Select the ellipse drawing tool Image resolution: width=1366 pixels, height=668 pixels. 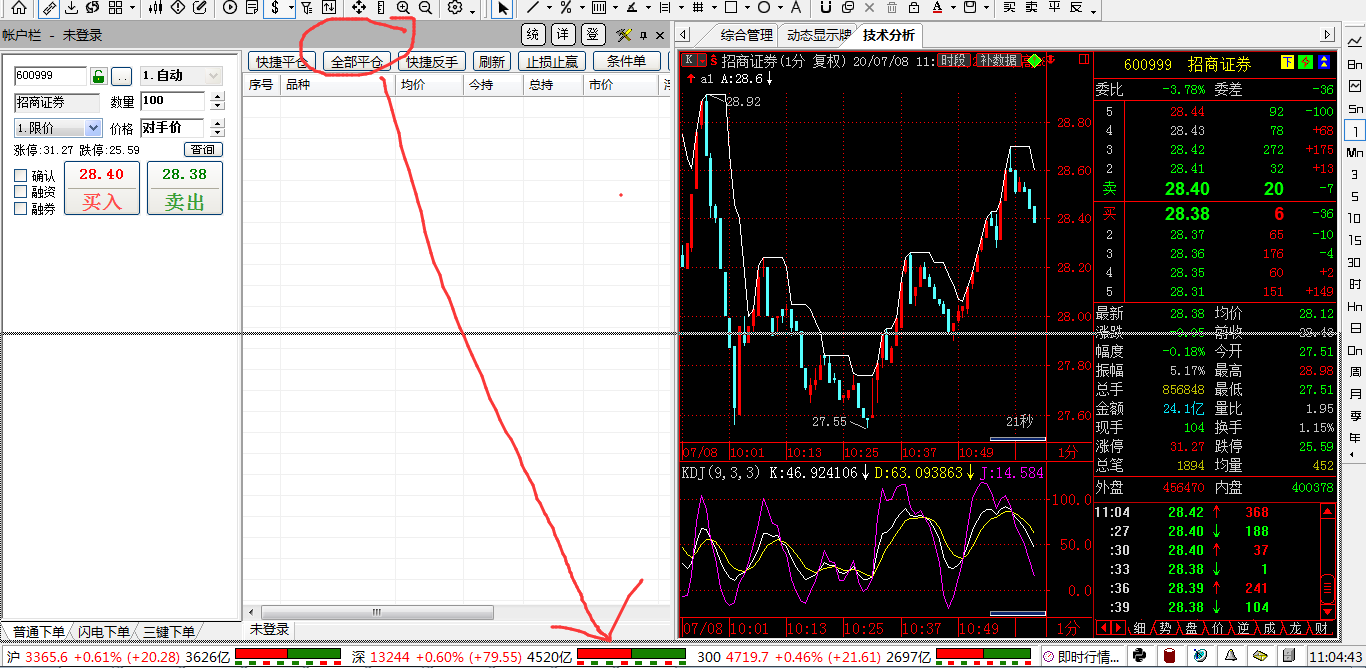click(x=763, y=8)
